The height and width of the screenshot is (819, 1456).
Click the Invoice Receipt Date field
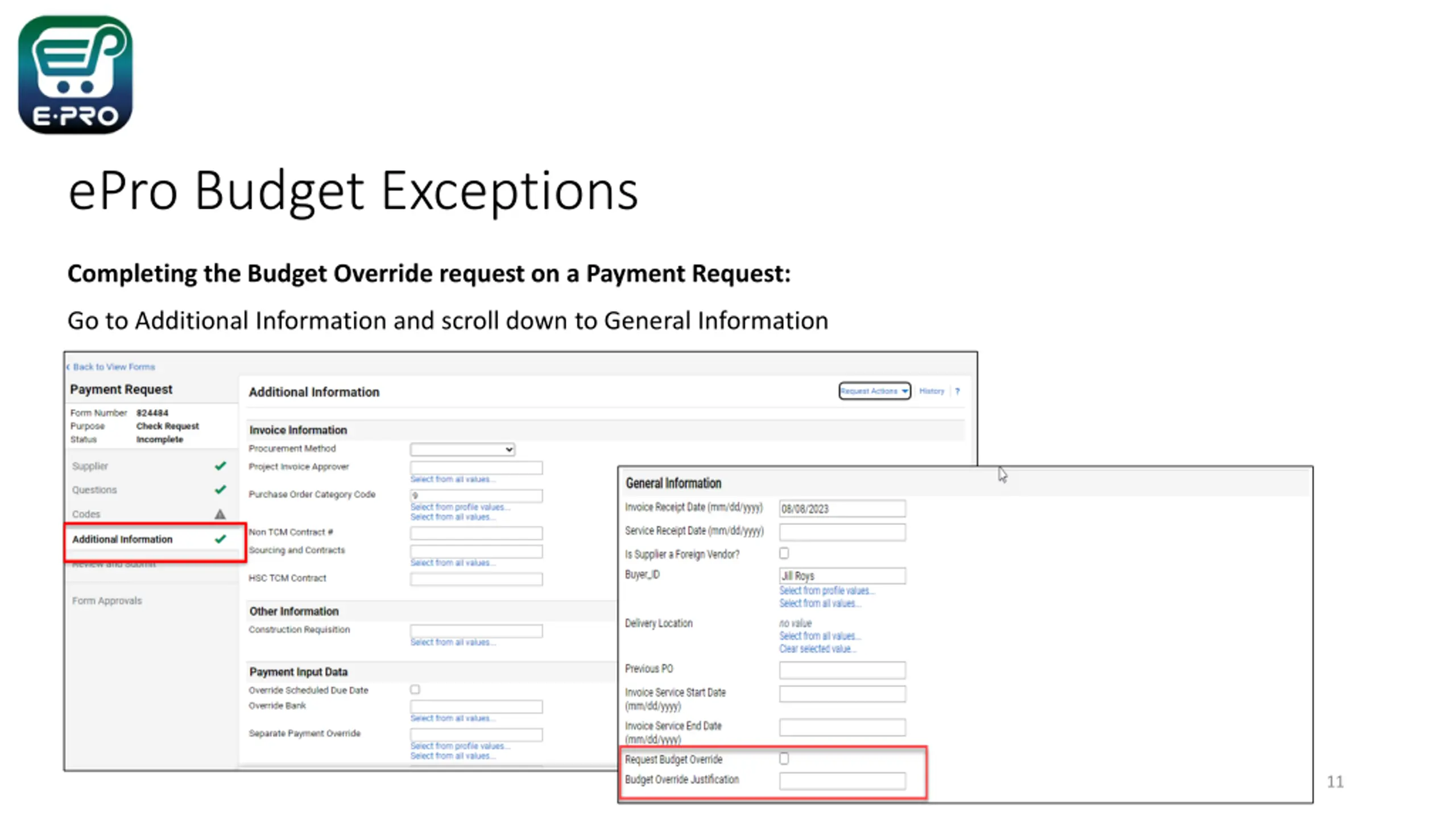point(842,508)
